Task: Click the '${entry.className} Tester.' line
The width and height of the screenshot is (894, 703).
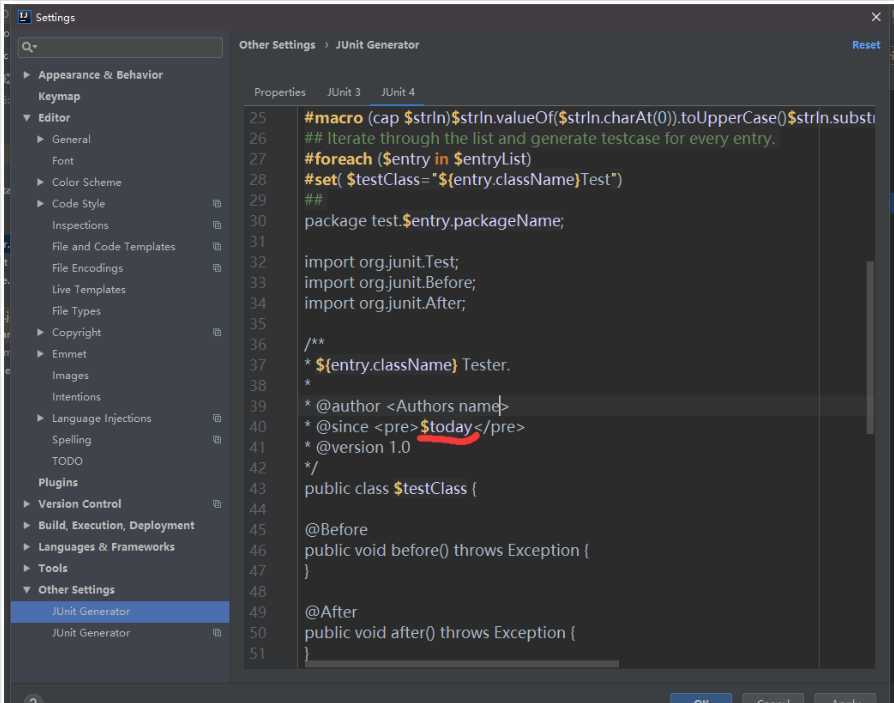Action: (407, 365)
